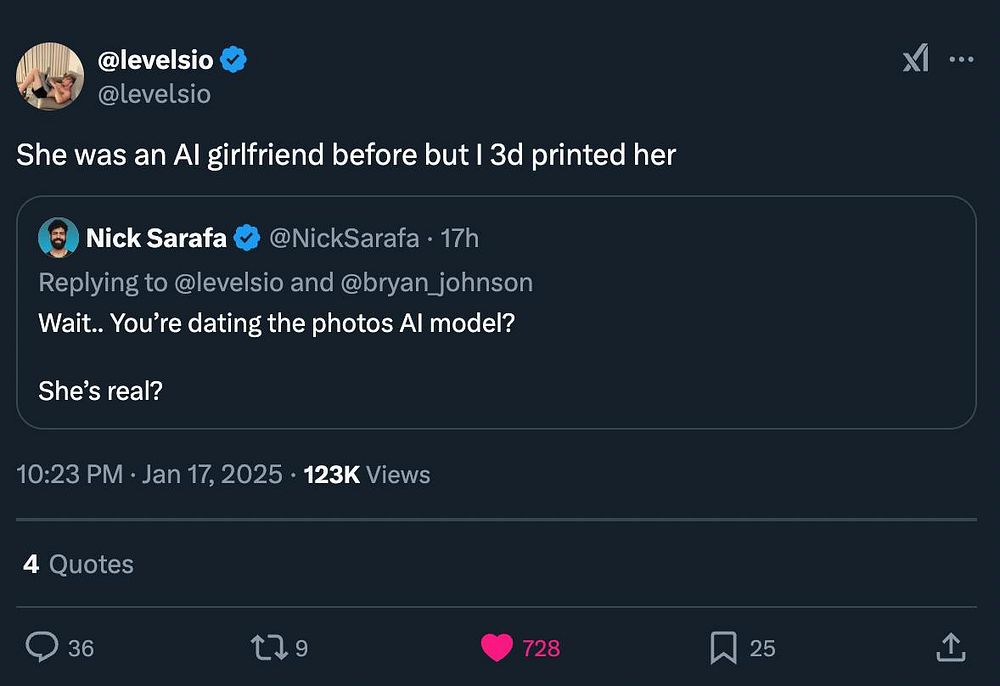Open the three-dot more options menu
Image resolution: width=1000 pixels, height=686 pixels.
(x=961, y=60)
